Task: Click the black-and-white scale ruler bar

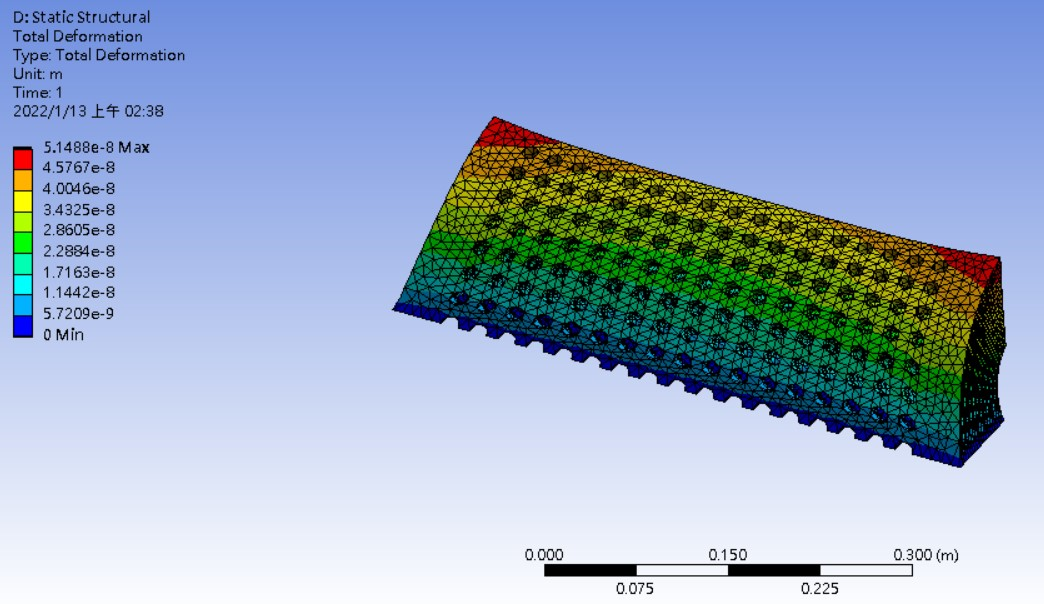Action: pyautogui.click(x=728, y=571)
